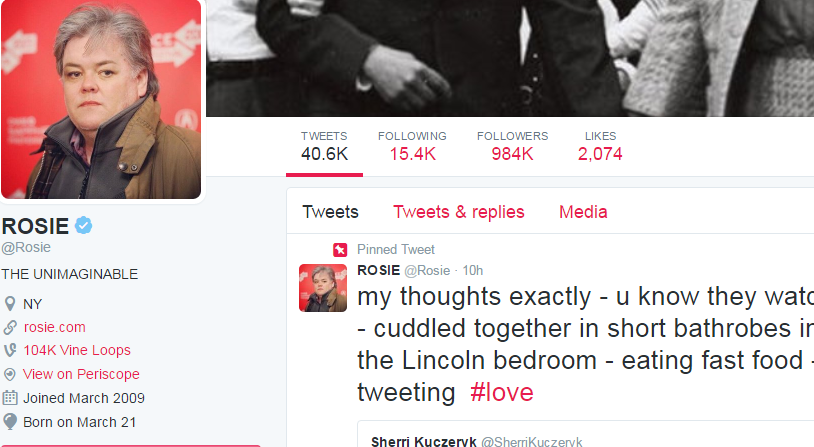Click the link chain icon beside rosie.com
The width and height of the screenshot is (814, 447).
(x=10, y=327)
